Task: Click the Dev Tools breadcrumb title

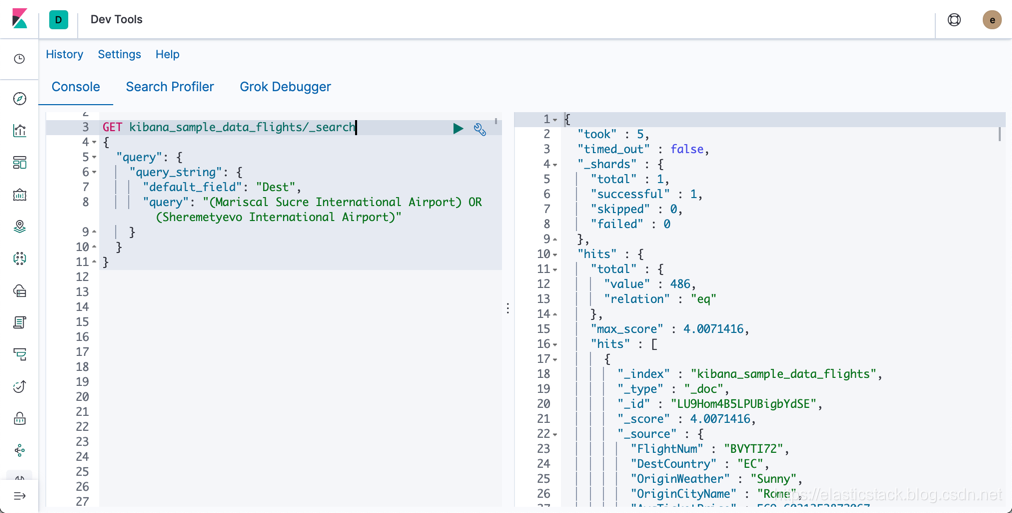Action: pos(116,19)
